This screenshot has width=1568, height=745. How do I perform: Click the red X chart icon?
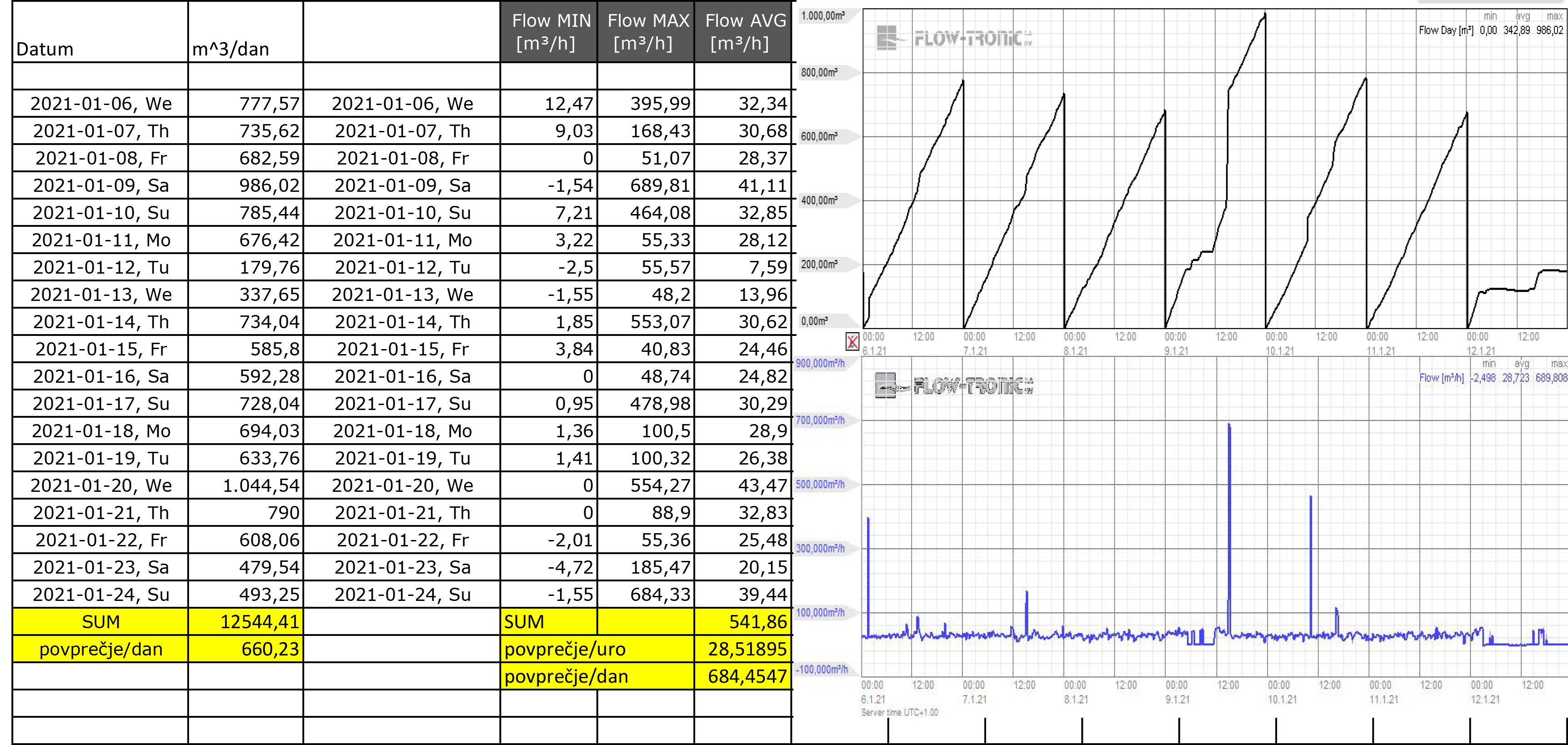[852, 342]
